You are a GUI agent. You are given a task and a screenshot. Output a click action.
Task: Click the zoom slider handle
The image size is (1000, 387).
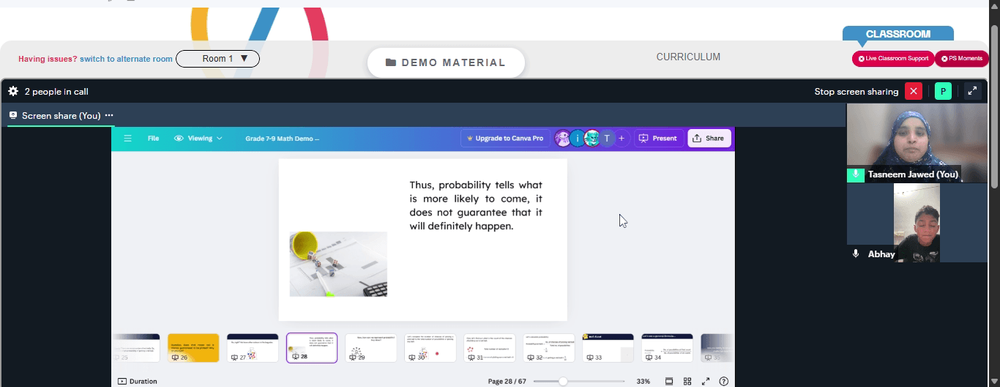click(562, 381)
